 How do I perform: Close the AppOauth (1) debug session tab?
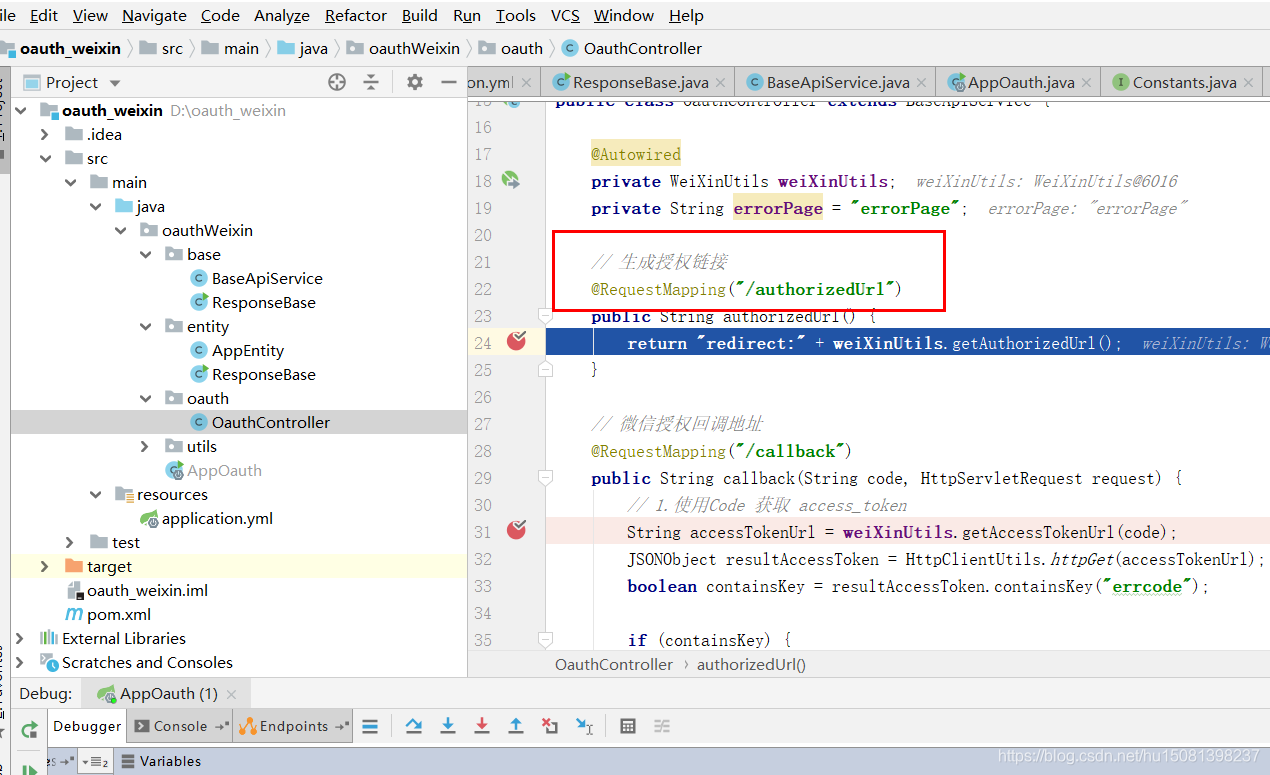232,694
